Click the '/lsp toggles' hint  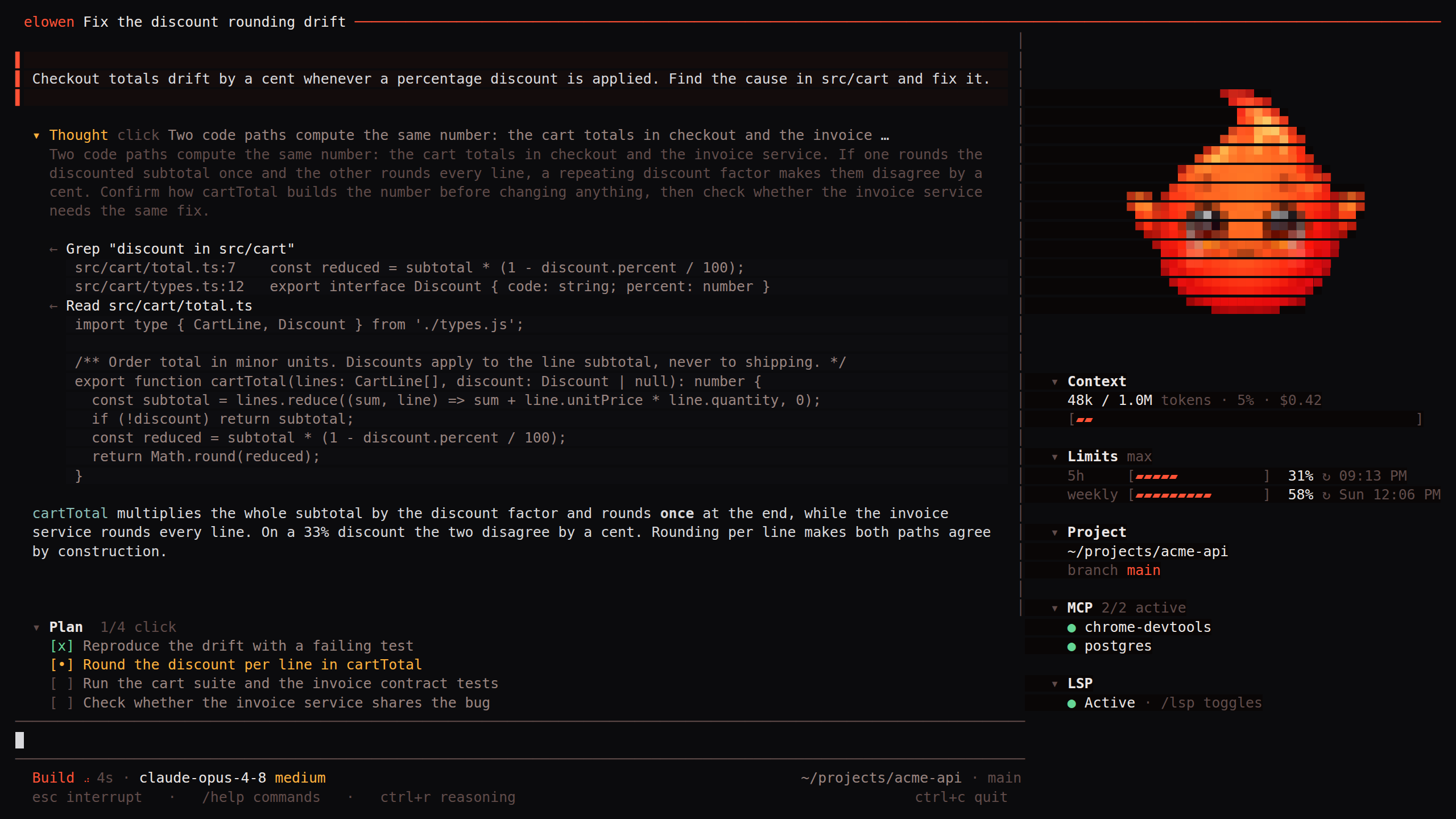[1211, 703]
